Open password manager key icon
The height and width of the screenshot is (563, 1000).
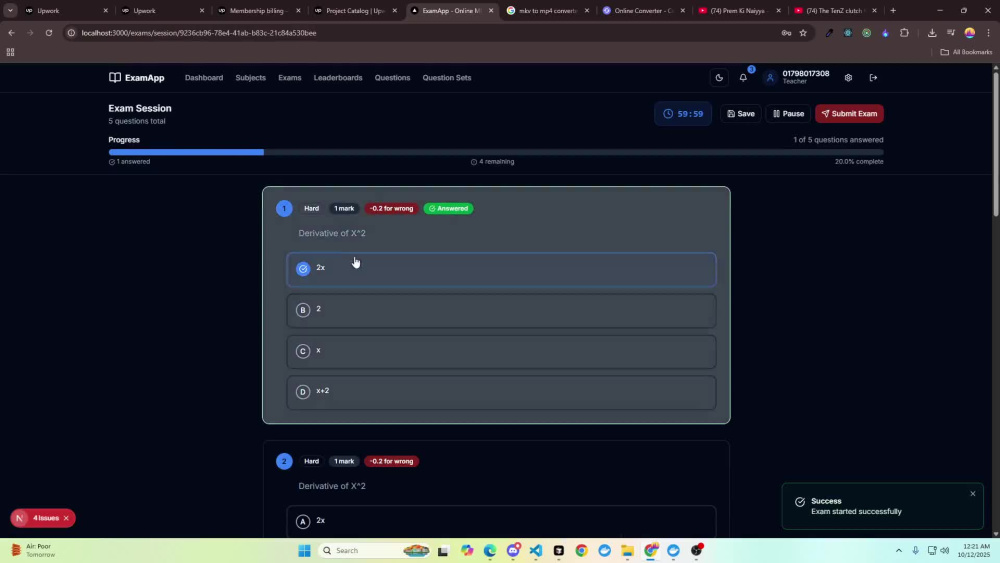click(786, 33)
